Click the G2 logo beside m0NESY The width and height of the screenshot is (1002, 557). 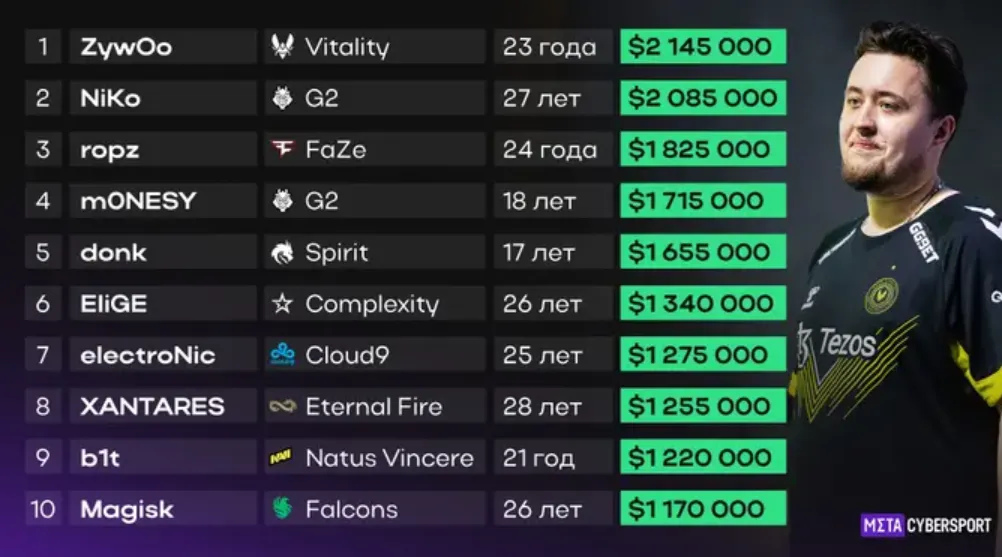pos(282,201)
